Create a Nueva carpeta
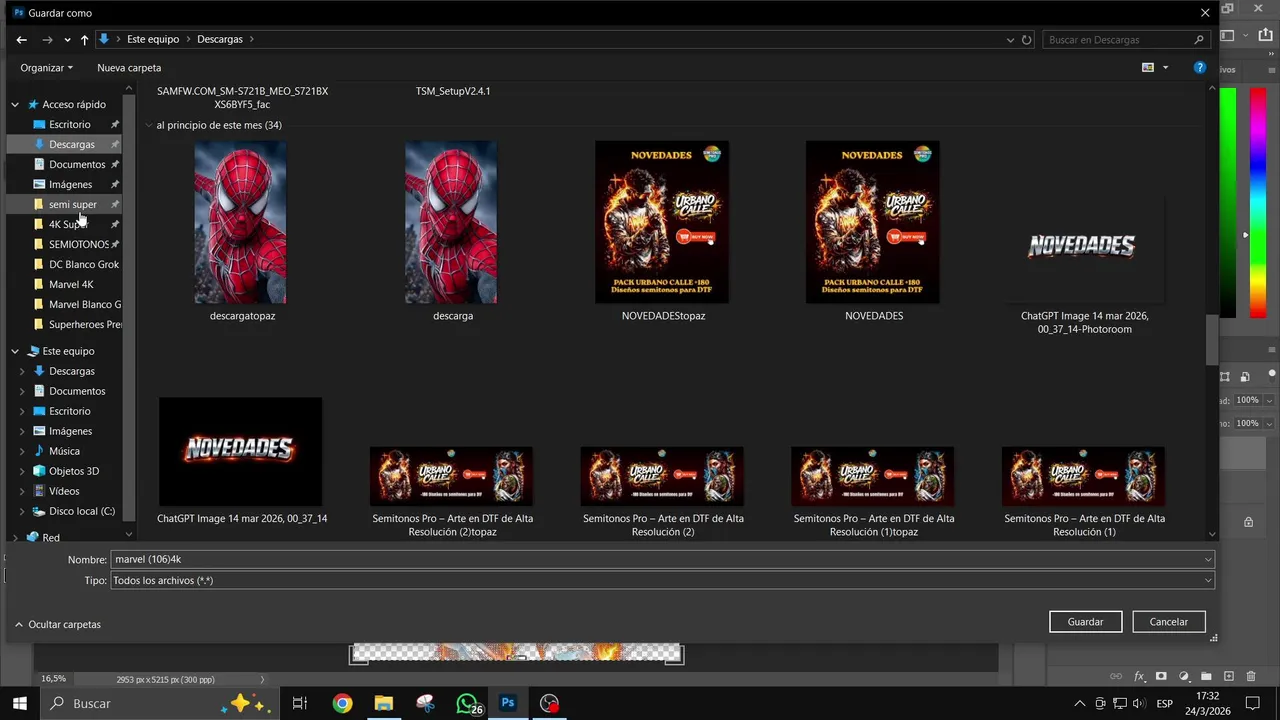The image size is (1280, 720). (129, 68)
